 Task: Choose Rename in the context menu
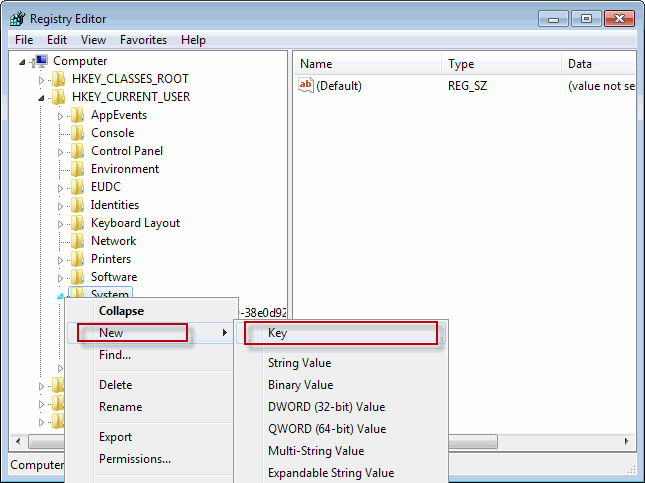coord(150,406)
